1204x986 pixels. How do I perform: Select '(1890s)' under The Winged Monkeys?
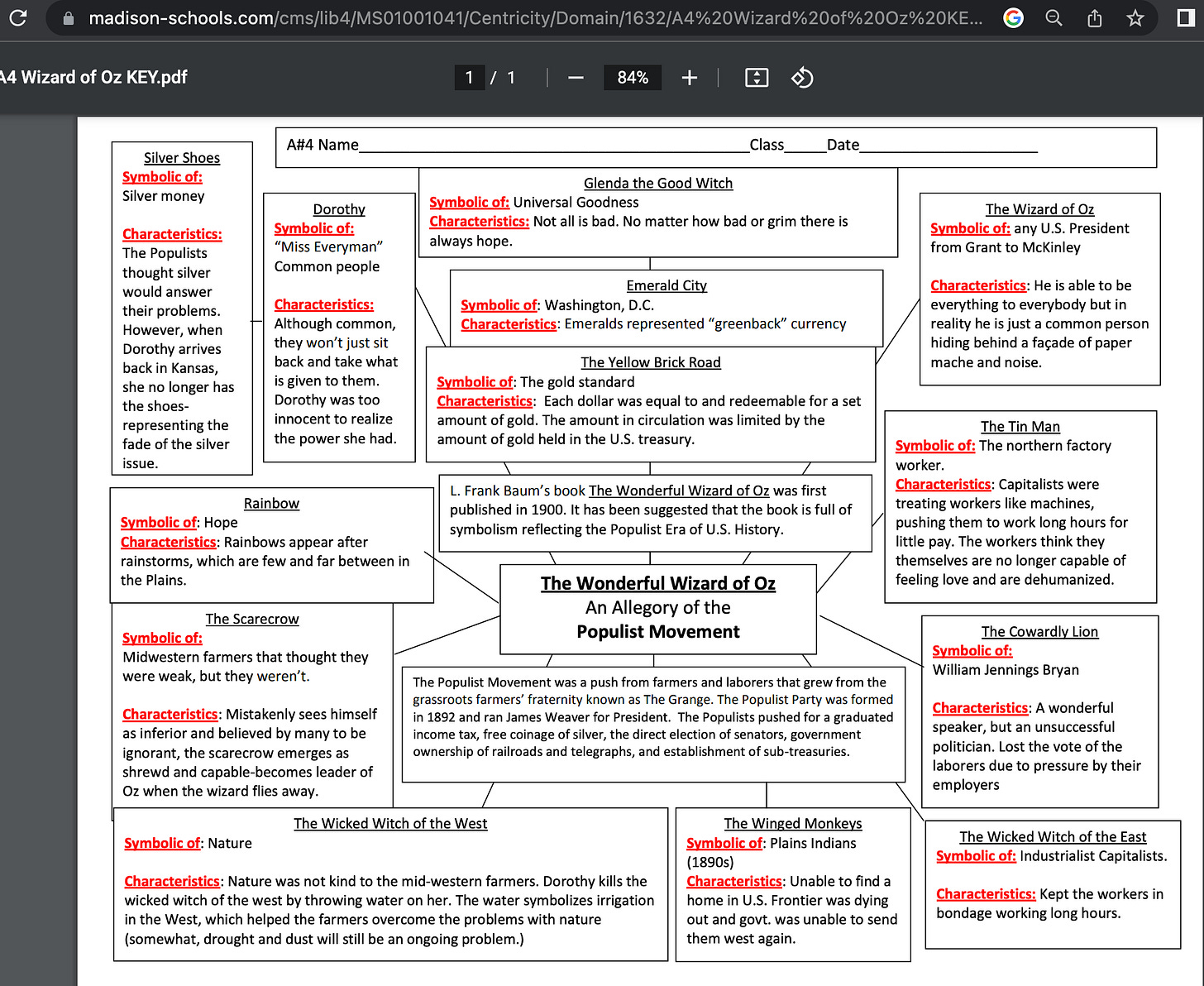(710, 863)
